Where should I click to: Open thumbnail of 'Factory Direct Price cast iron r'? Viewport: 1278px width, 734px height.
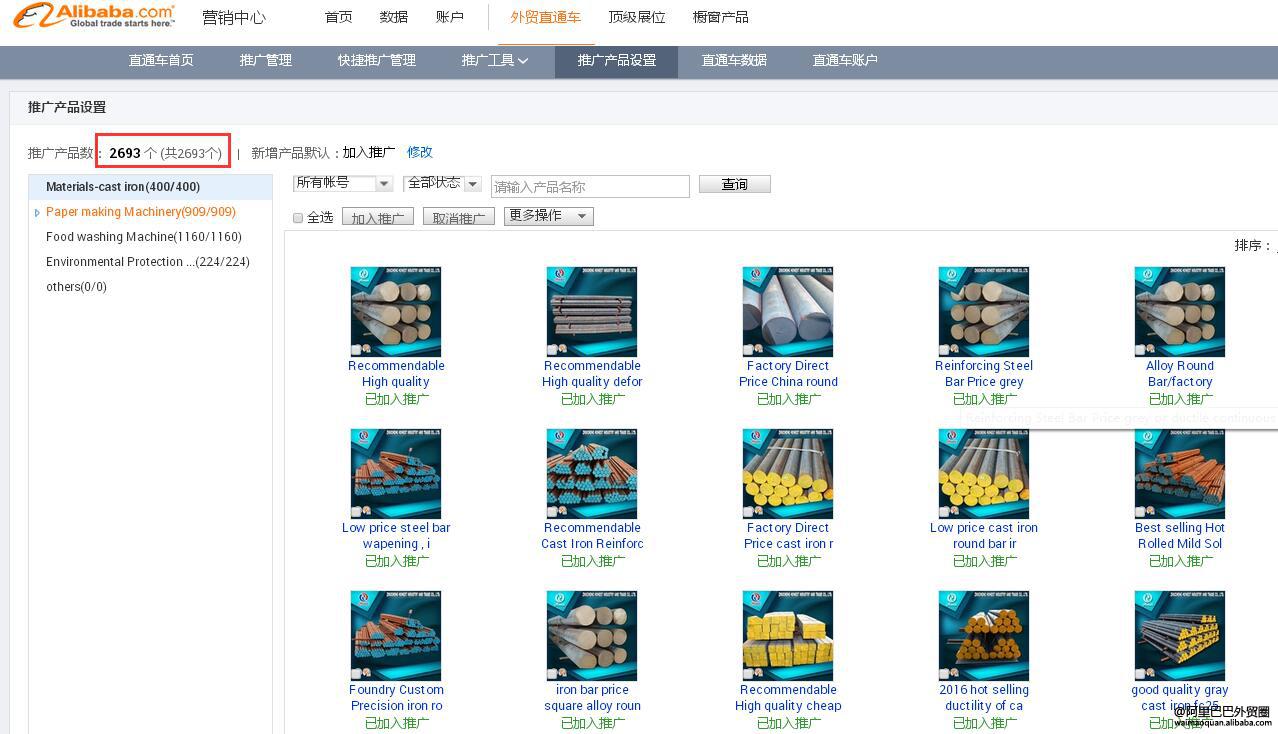click(x=788, y=474)
